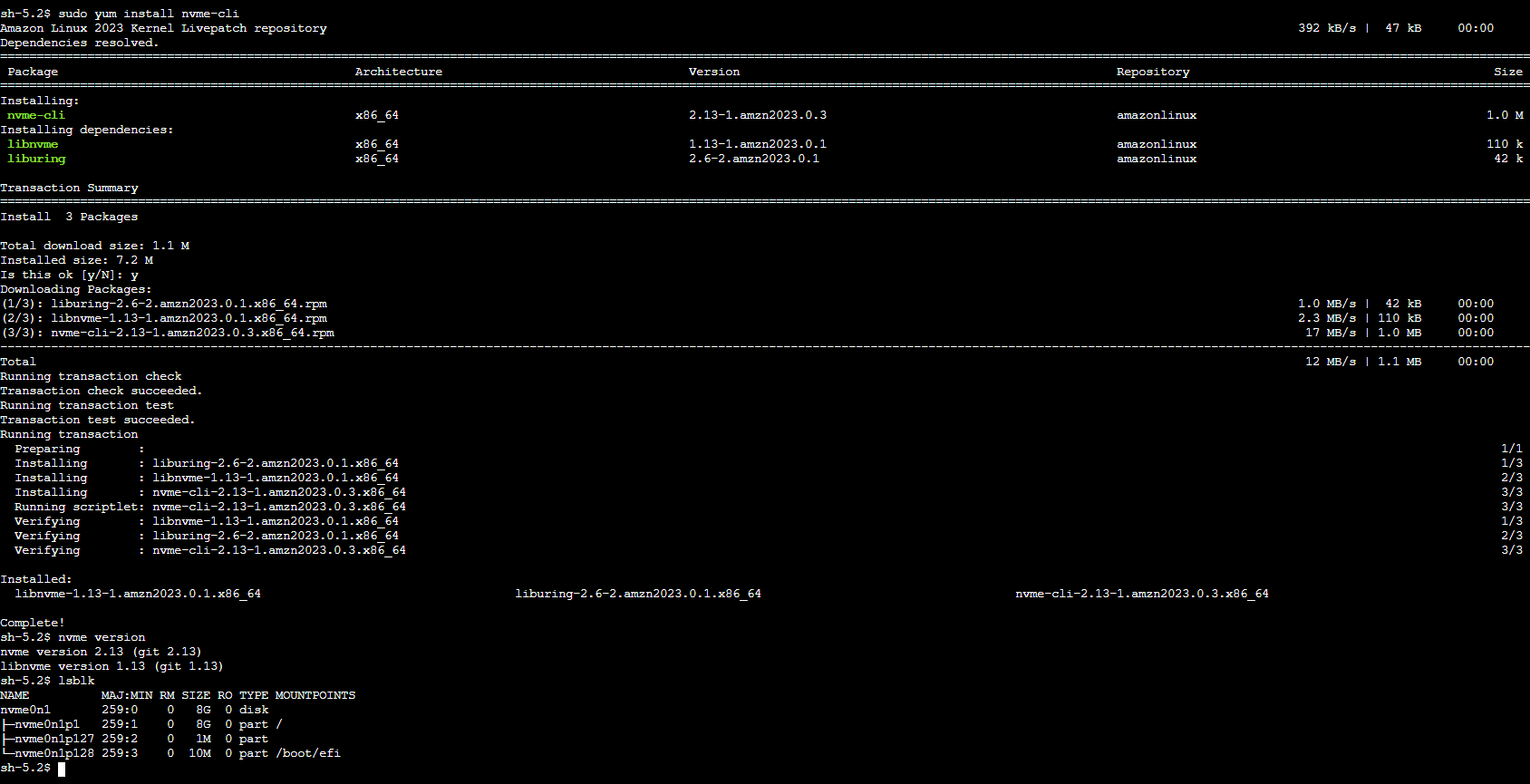Click the 'Package' column header
The height and width of the screenshot is (784, 1530).
coord(33,72)
